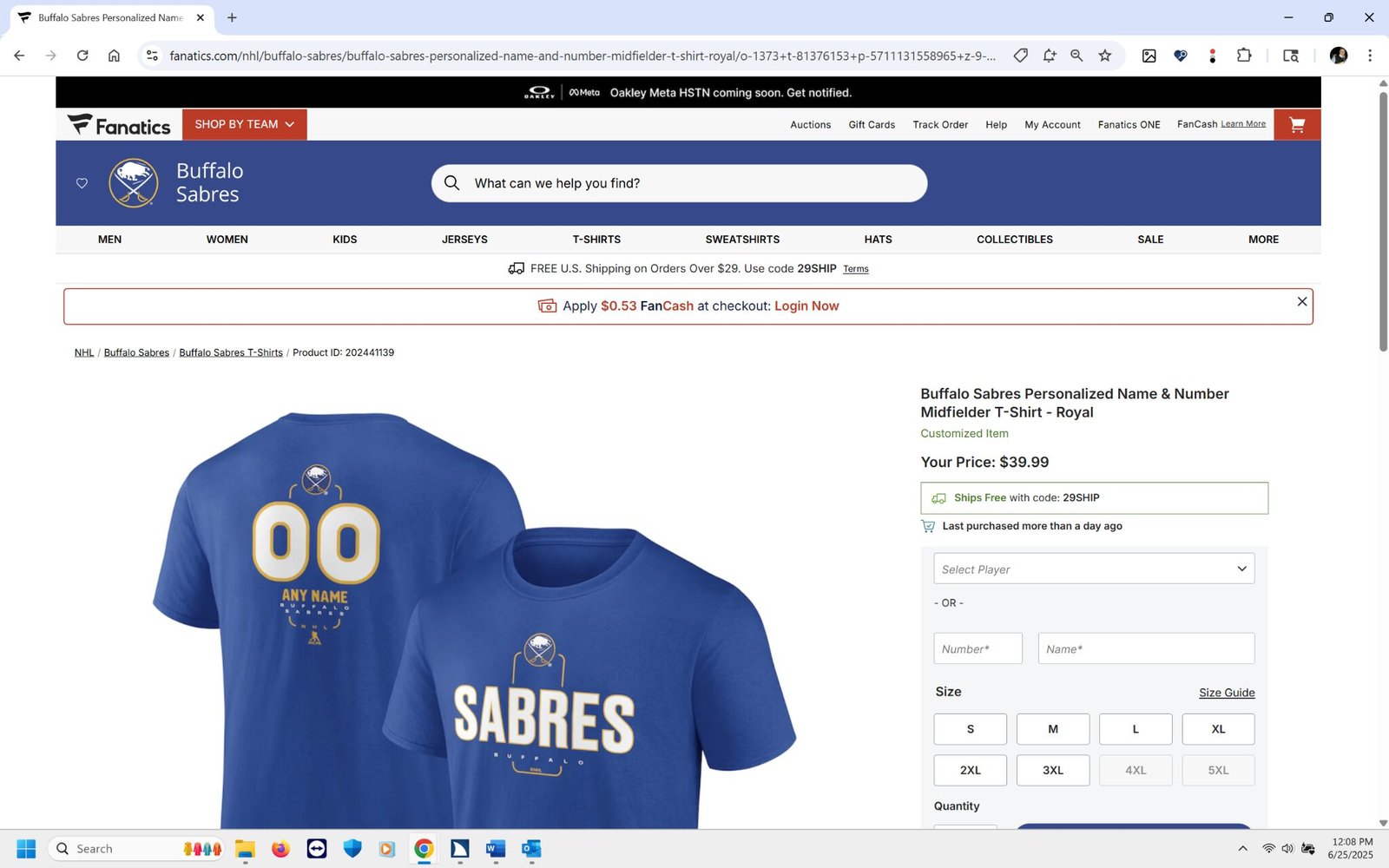
Task: Click the page vertical scrollbar
Action: click(x=1383, y=221)
